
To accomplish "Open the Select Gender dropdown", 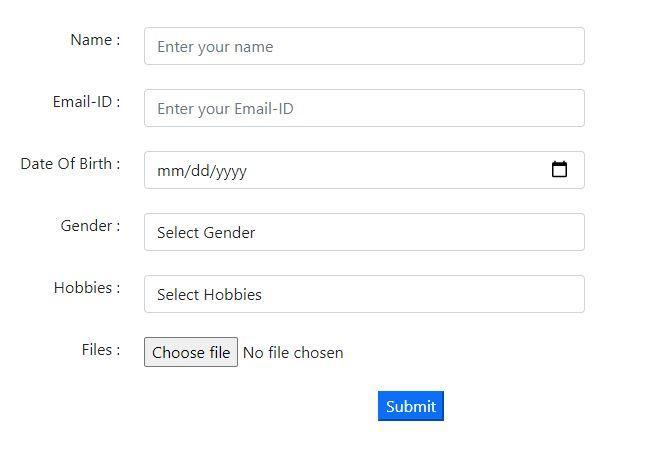I will pyautogui.click(x=364, y=232).
